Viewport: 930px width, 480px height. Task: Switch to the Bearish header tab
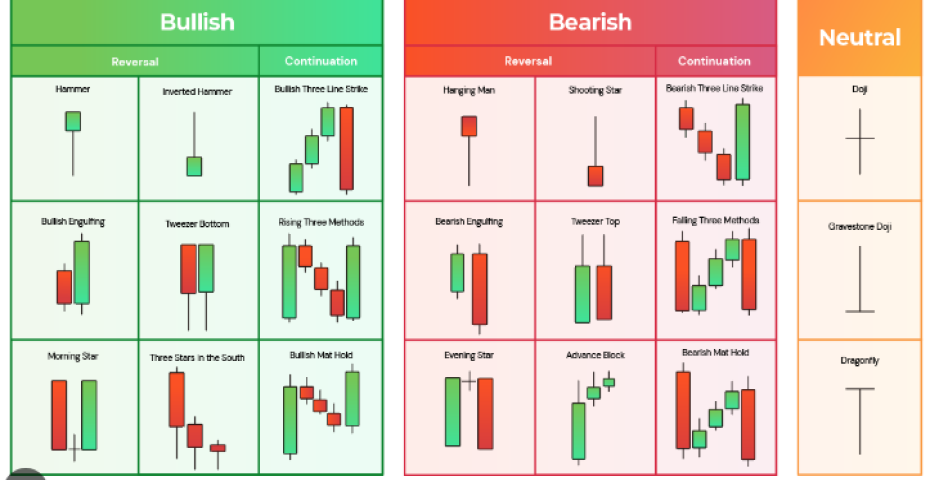click(x=590, y=22)
